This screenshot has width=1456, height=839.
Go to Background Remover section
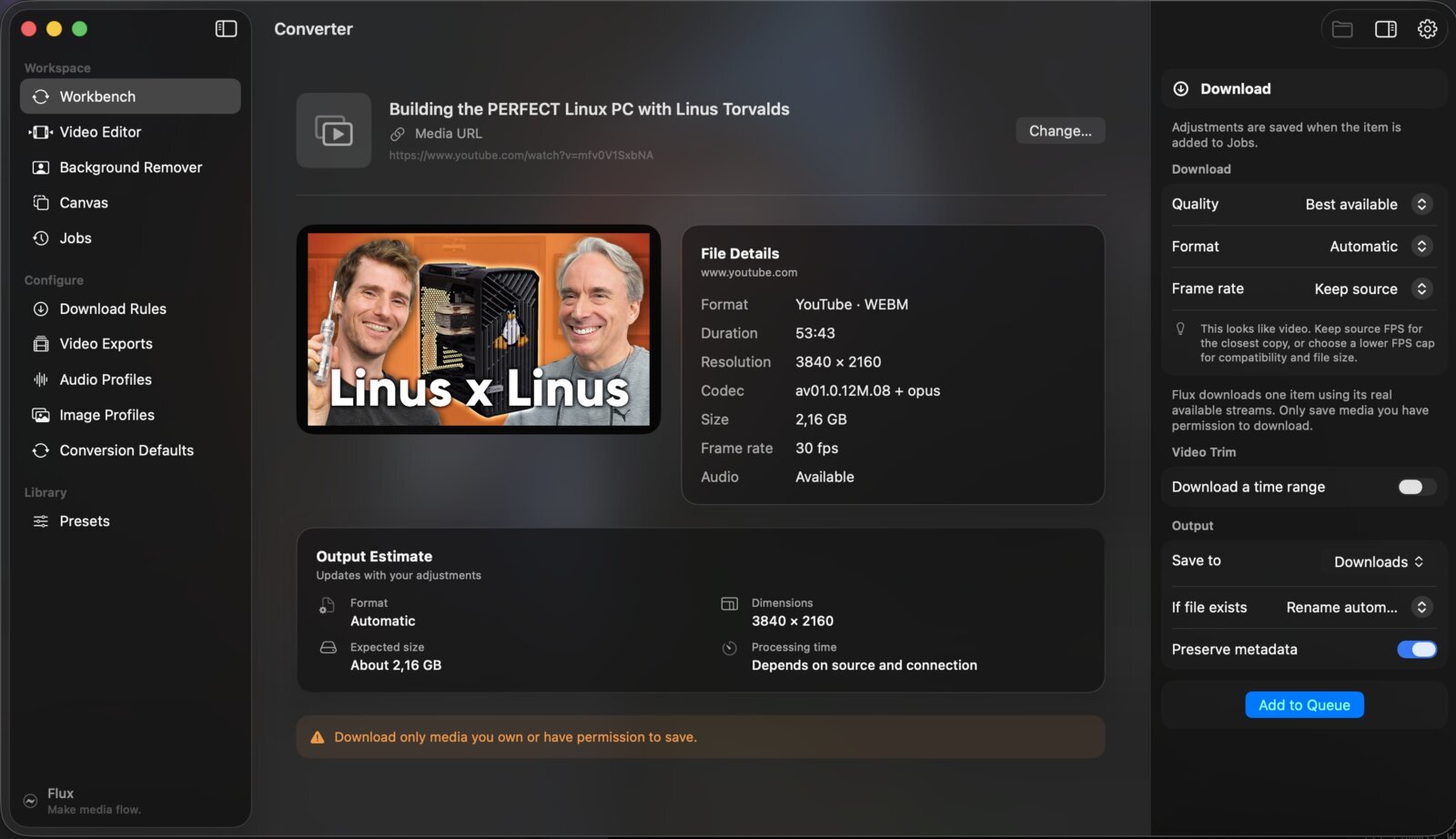tap(130, 167)
